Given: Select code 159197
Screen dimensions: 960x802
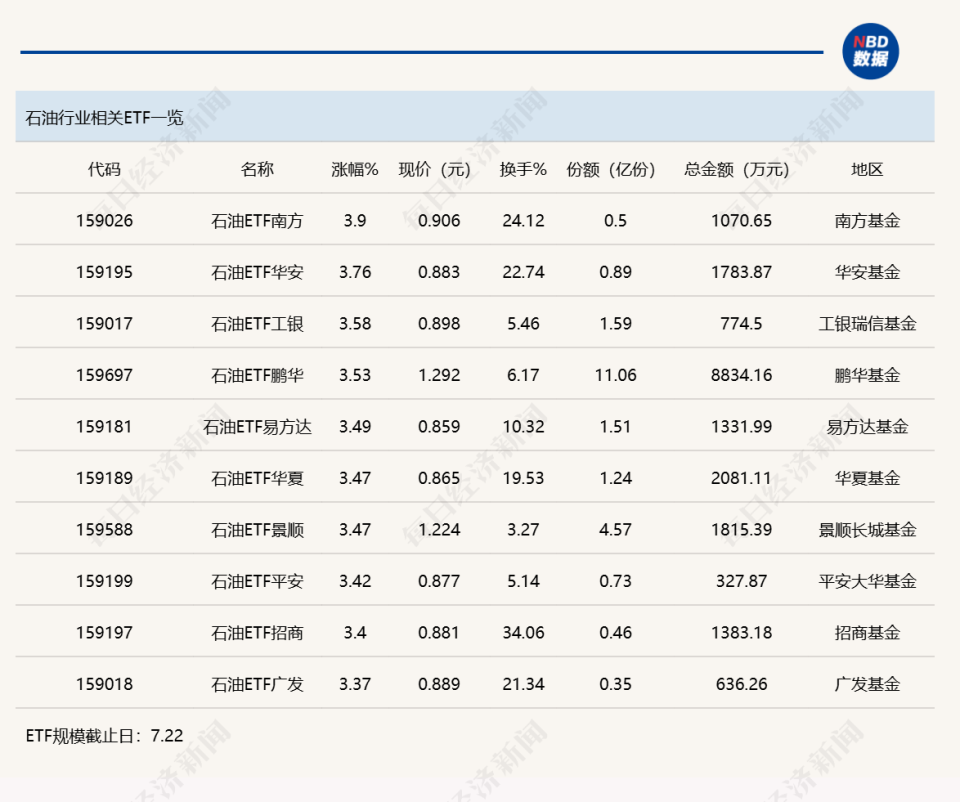Looking at the screenshot, I should 104,632.
